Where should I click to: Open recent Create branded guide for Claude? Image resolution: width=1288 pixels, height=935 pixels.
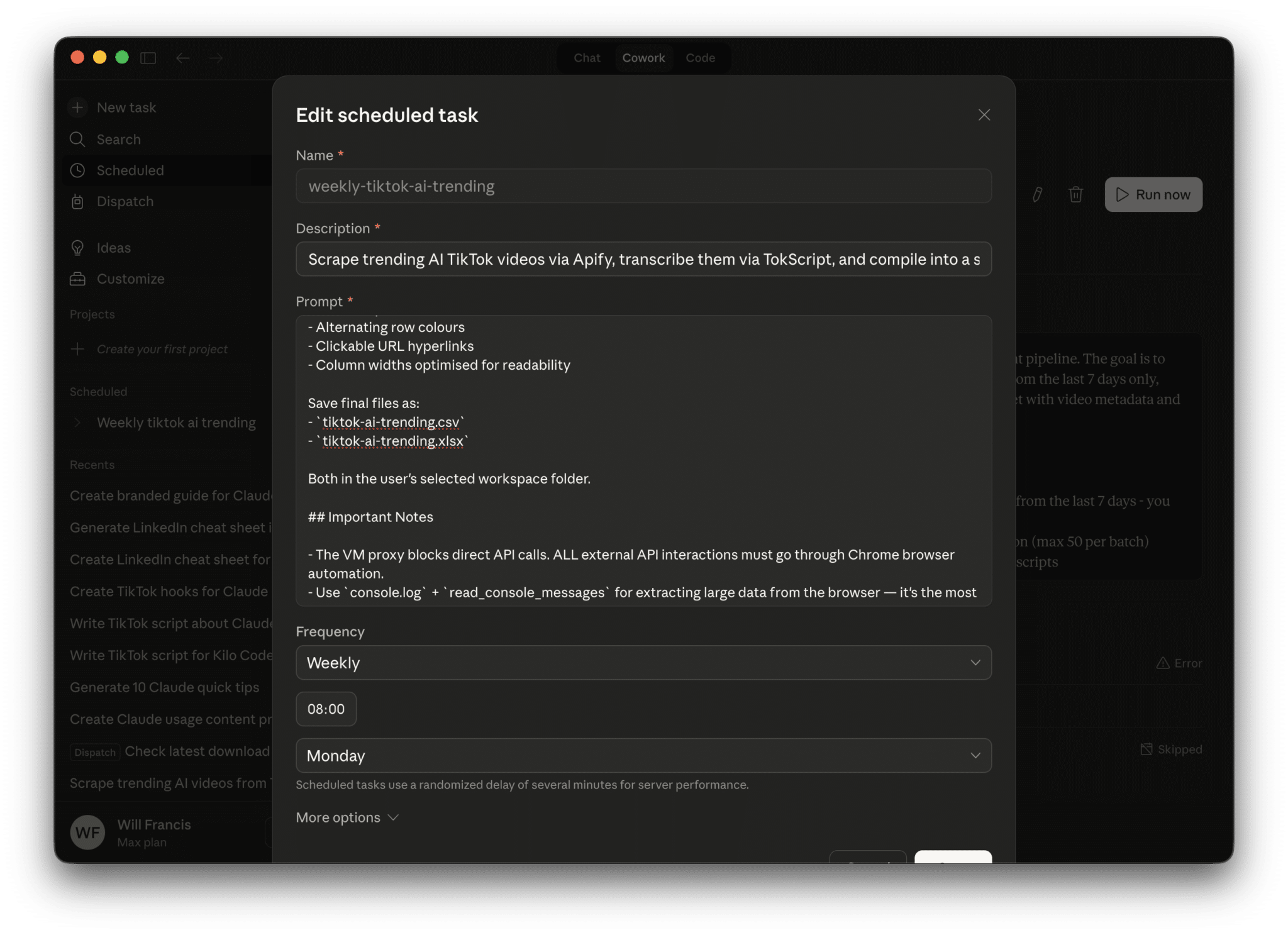coord(170,495)
